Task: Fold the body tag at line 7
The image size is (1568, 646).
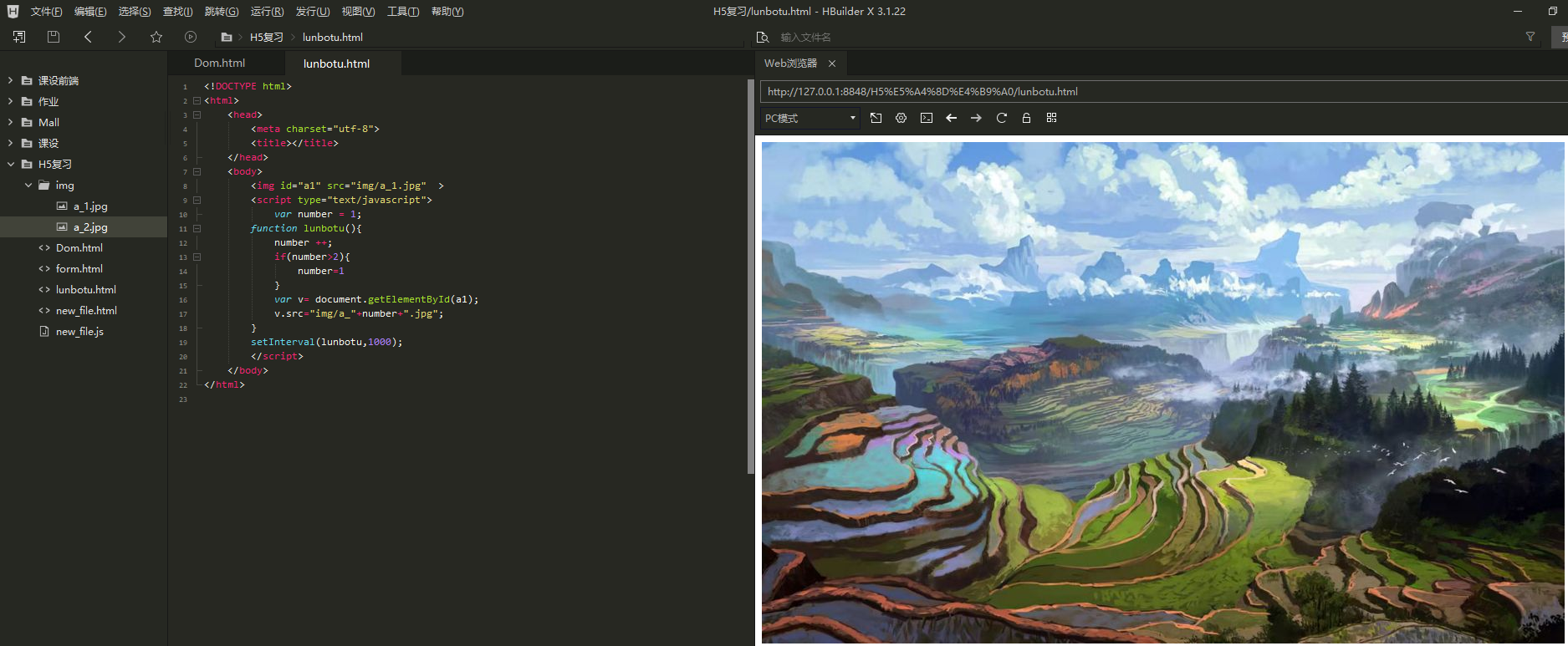Action: (x=197, y=171)
